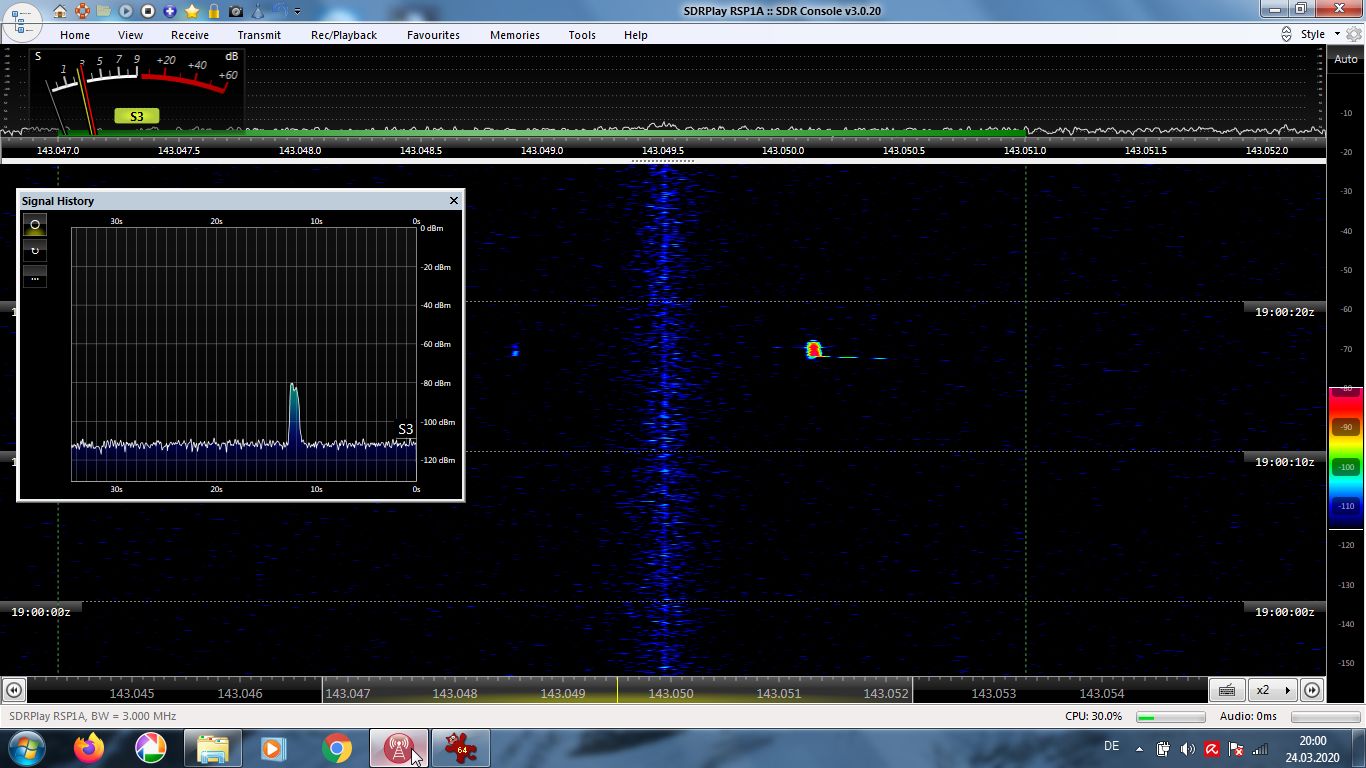The height and width of the screenshot is (768, 1366).
Task: Click the padlock lock icon
Action: (214, 11)
